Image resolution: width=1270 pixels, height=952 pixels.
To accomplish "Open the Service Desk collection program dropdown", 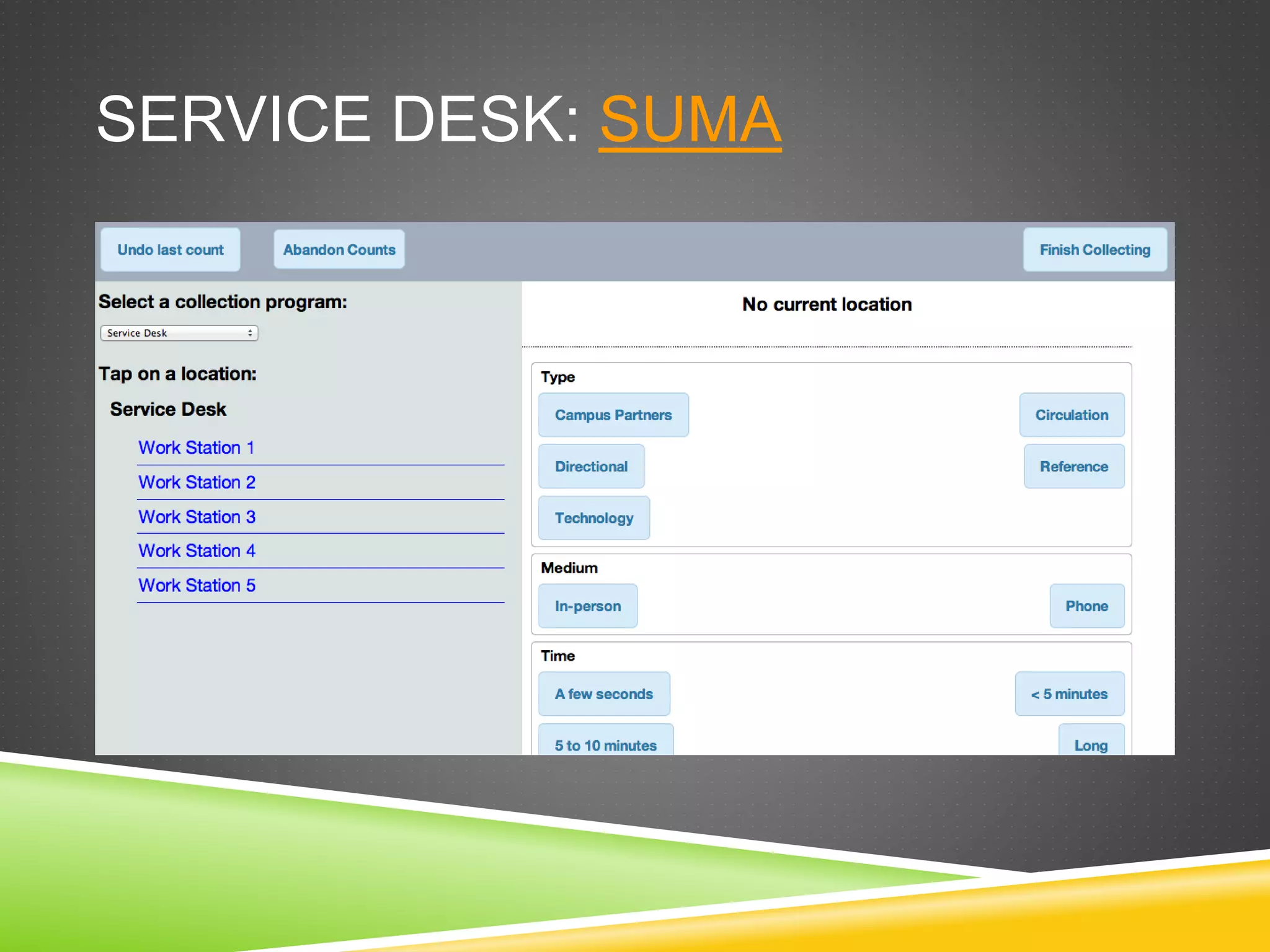I will tap(179, 333).
